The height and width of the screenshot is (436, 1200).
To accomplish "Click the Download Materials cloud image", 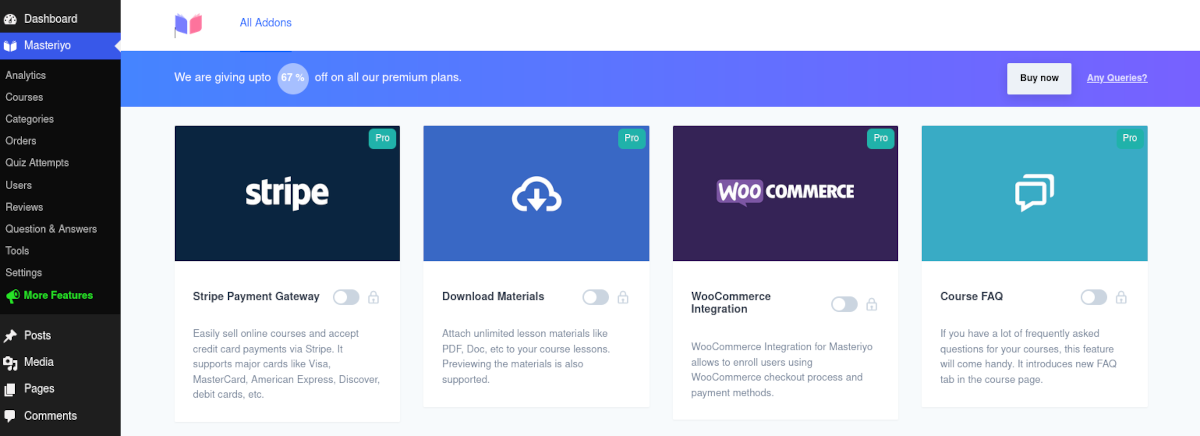I will [536, 193].
